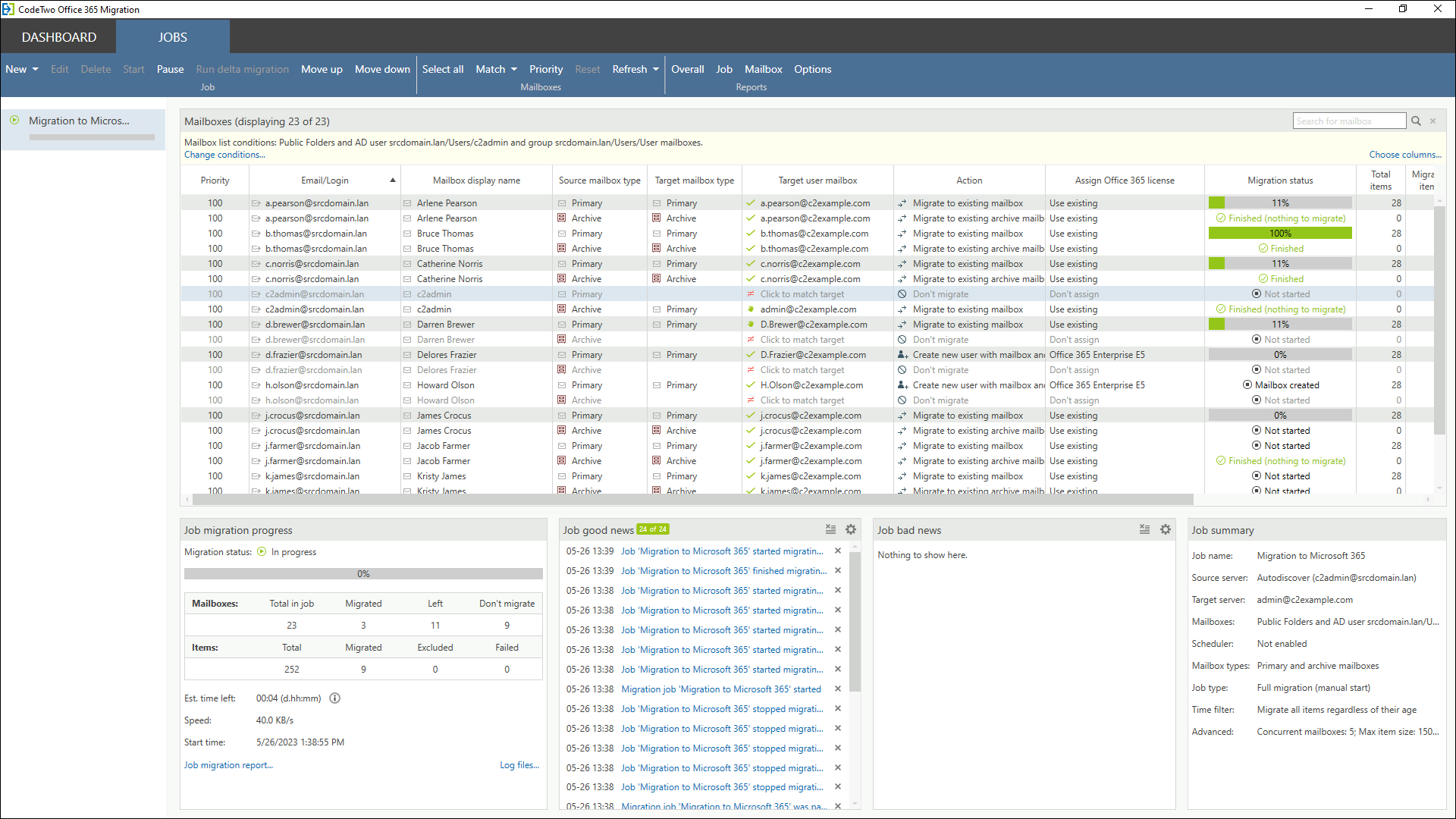Viewport: 1456px width, 819px height.
Task: Clear mailbox search with the X icon
Action: 1432,121
